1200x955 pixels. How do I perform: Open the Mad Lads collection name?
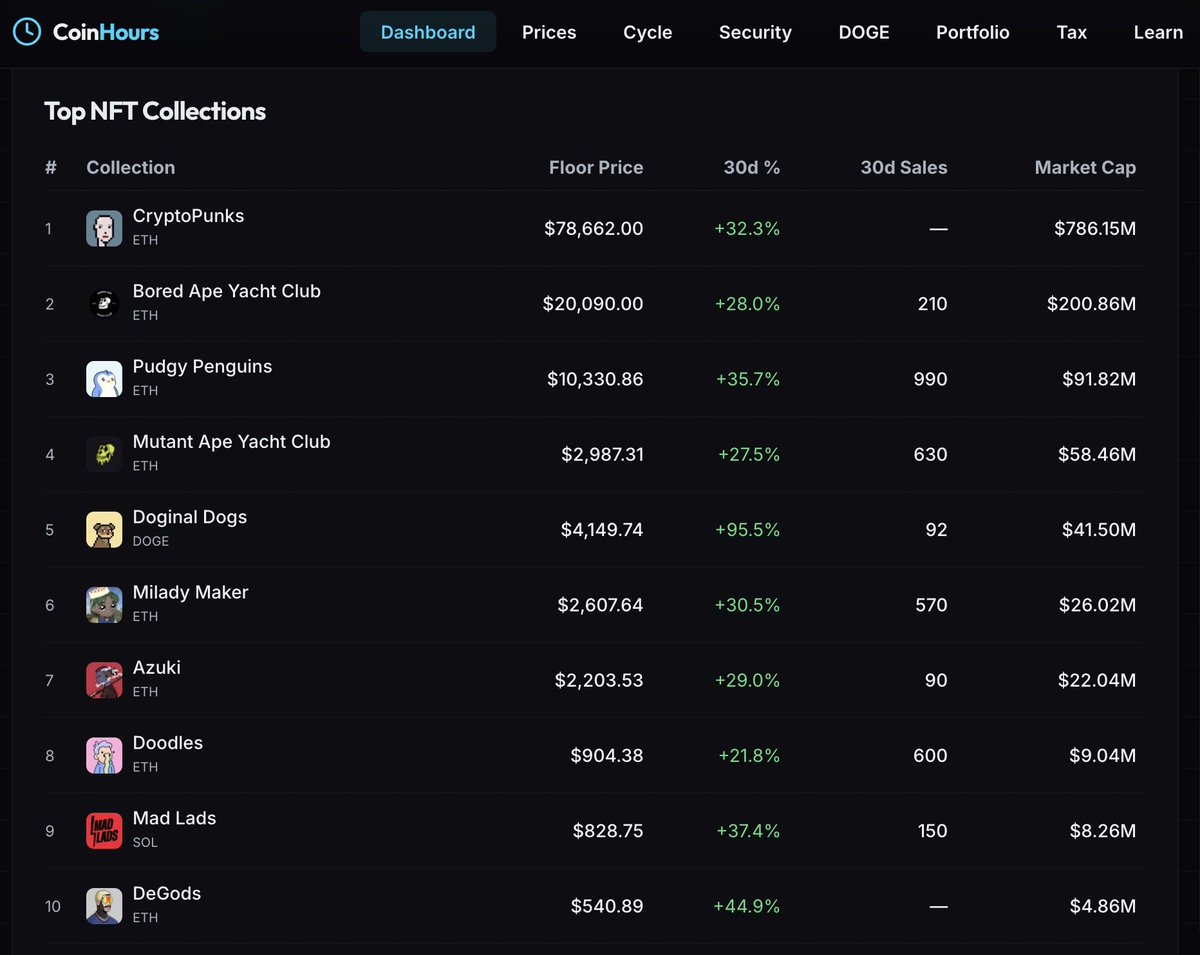174,818
